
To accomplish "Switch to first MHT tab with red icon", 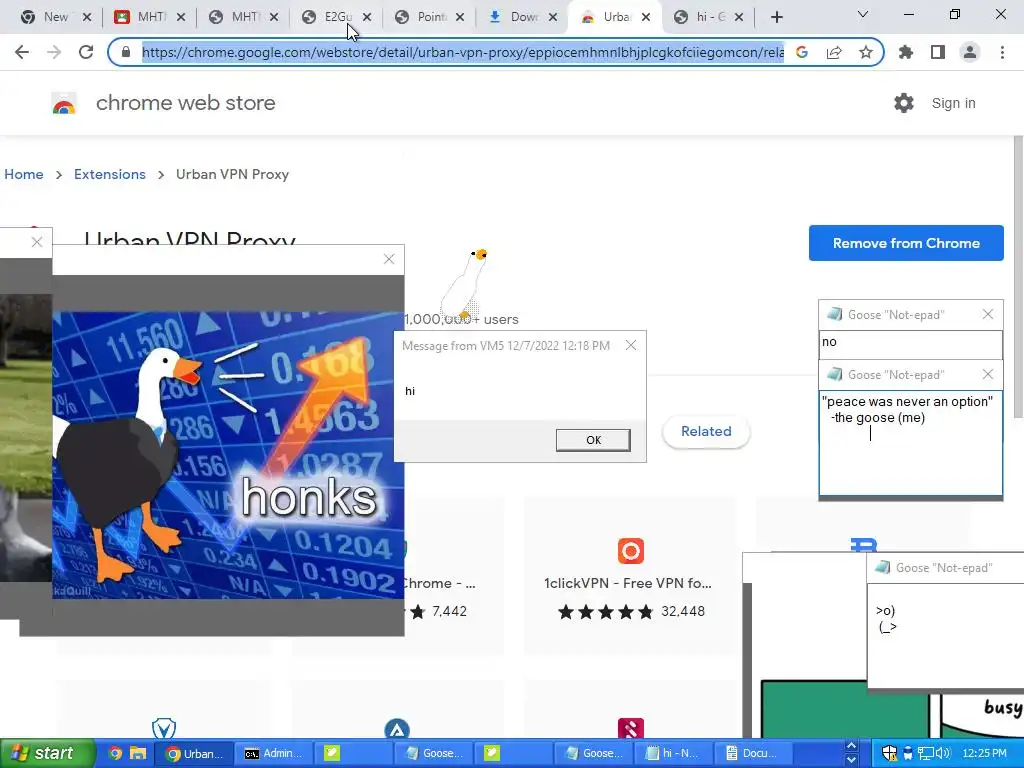I will [150, 18].
